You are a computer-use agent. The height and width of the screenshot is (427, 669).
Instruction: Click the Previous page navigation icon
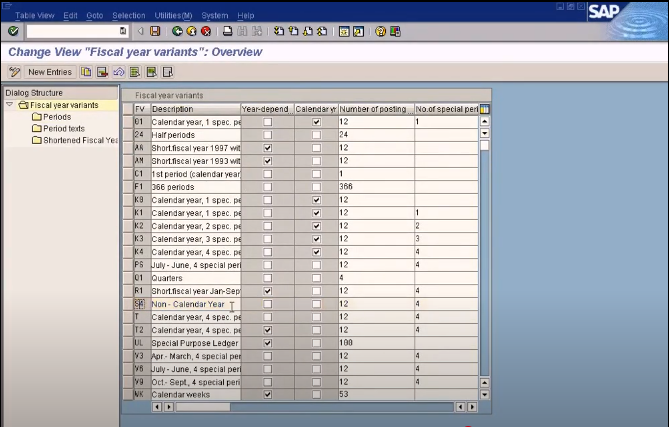click(x=293, y=31)
